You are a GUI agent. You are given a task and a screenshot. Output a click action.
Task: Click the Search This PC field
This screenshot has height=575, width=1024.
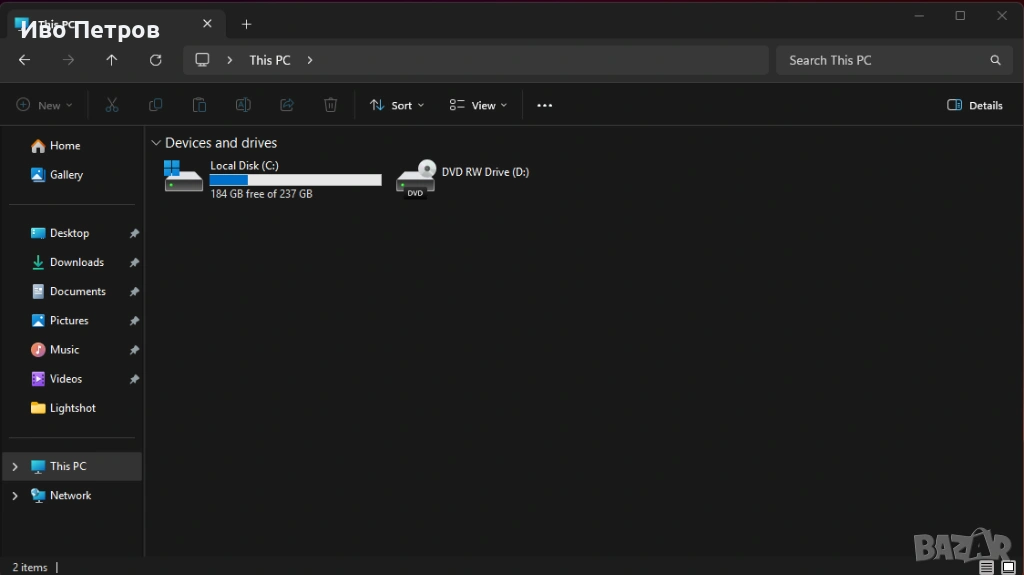click(880, 60)
